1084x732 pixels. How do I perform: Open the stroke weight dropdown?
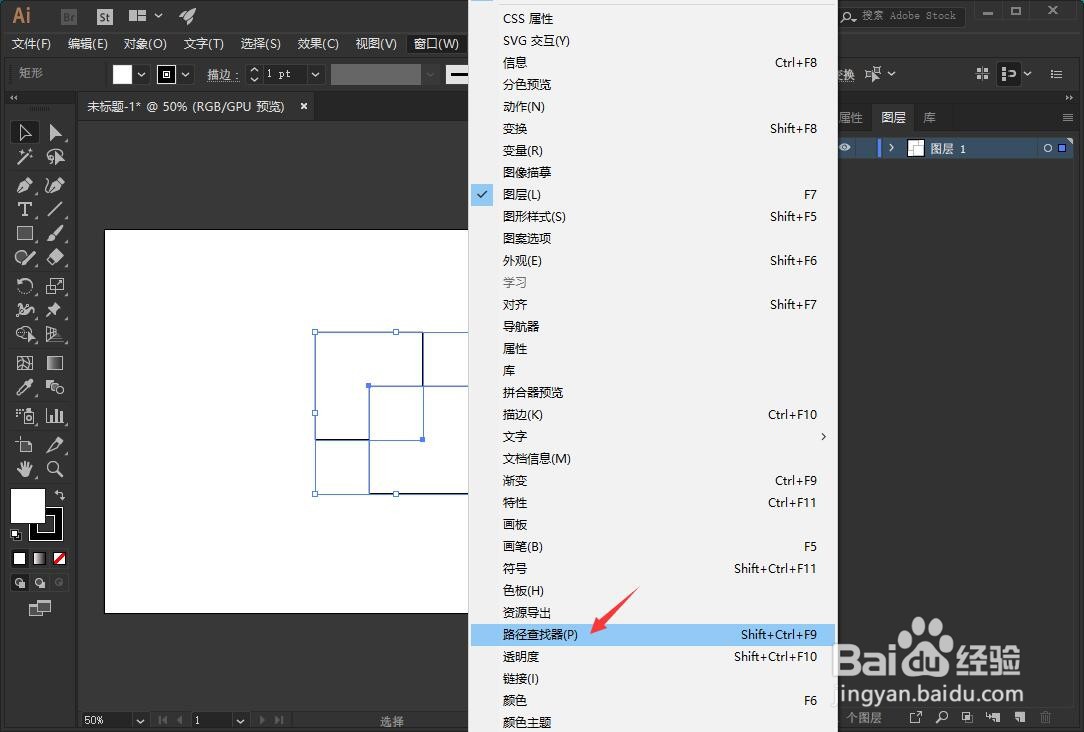[x=314, y=73]
